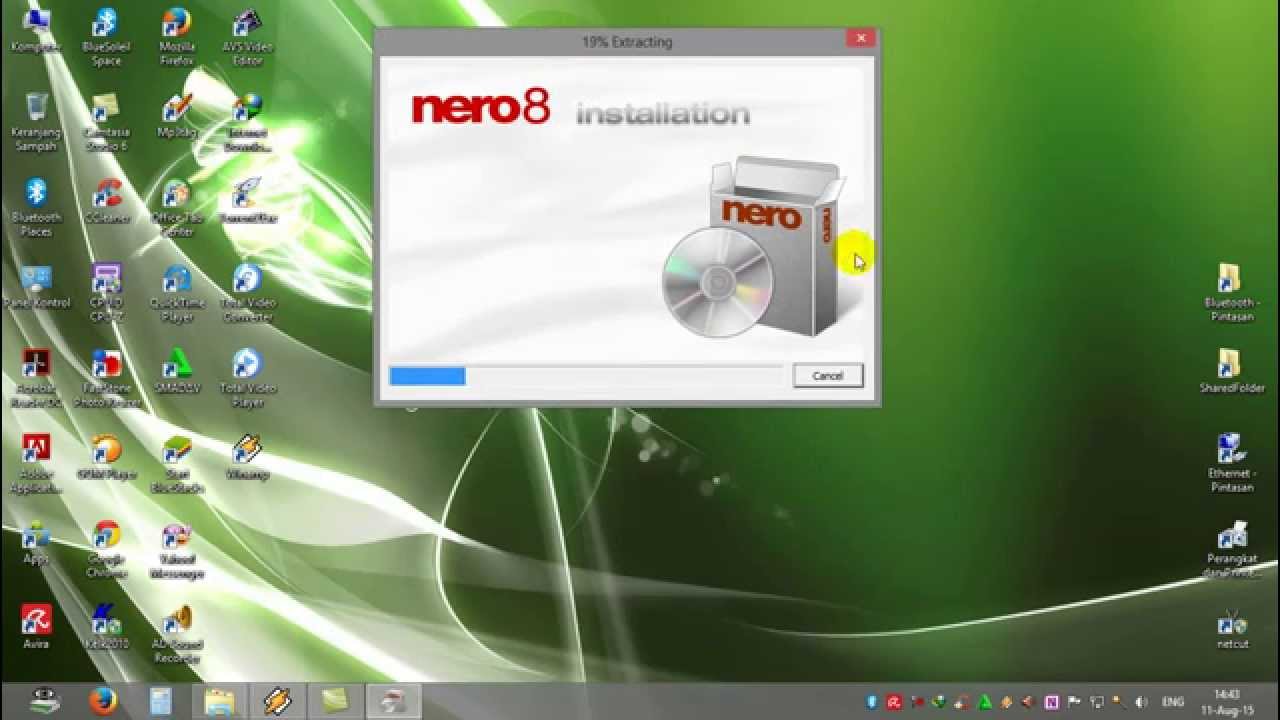This screenshot has height=720, width=1280.
Task: Select the AVS Video Editor shortcut
Action: (247, 38)
